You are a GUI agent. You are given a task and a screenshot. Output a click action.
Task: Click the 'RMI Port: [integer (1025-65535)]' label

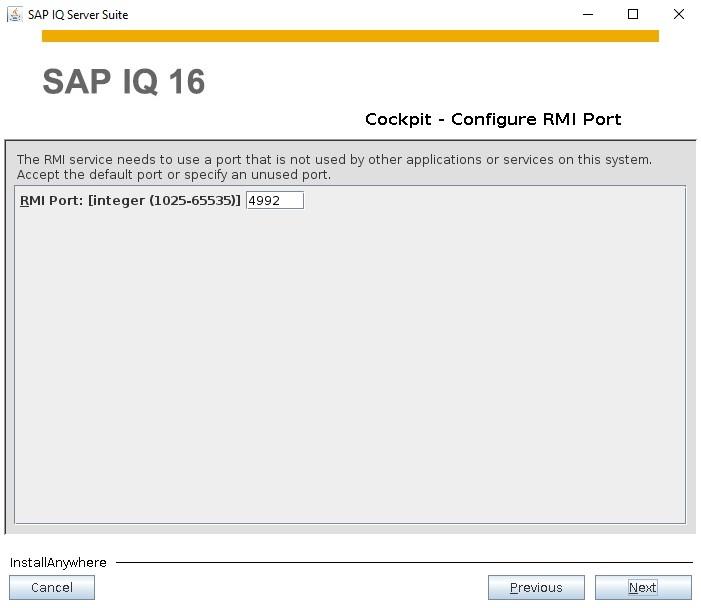(130, 200)
